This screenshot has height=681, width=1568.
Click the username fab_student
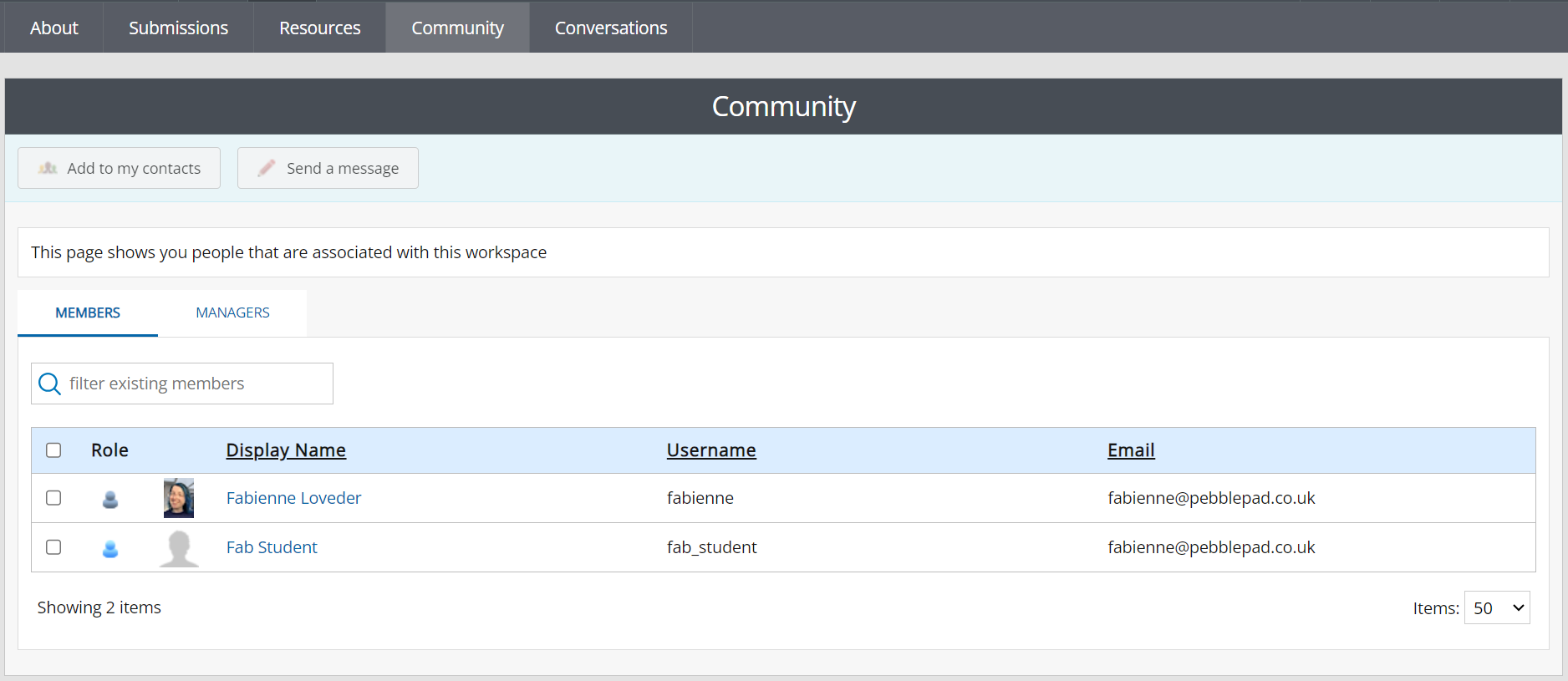pyautogui.click(x=711, y=547)
